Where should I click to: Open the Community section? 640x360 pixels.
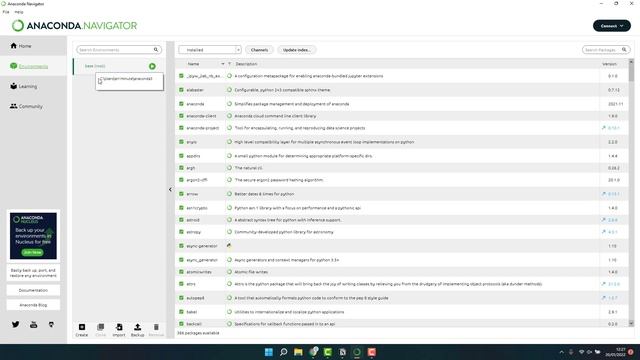pos(26,106)
